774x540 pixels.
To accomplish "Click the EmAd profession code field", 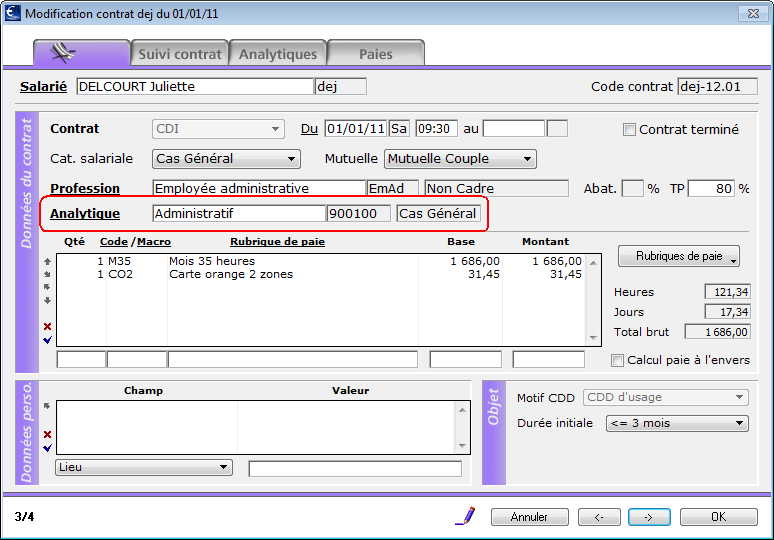I will [393, 189].
